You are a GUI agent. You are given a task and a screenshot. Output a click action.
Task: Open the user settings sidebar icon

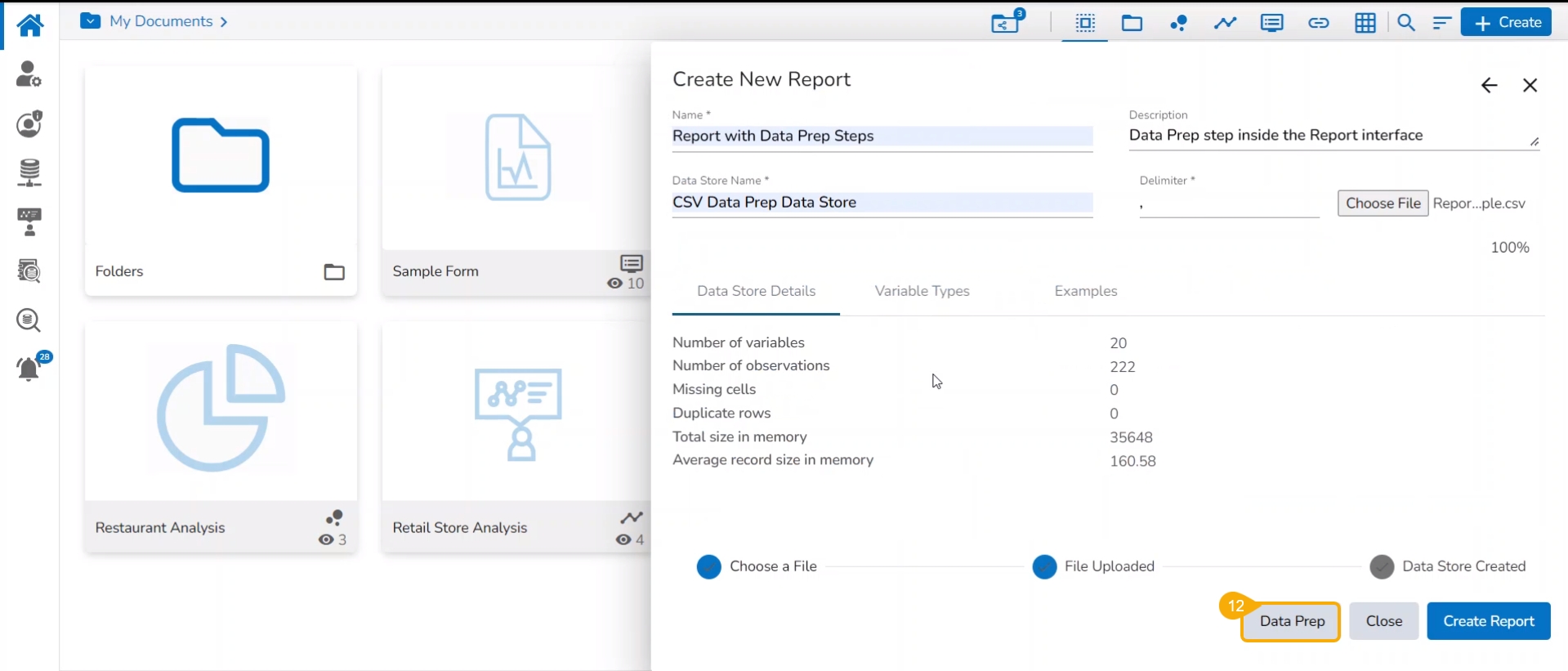click(x=29, y=74)
